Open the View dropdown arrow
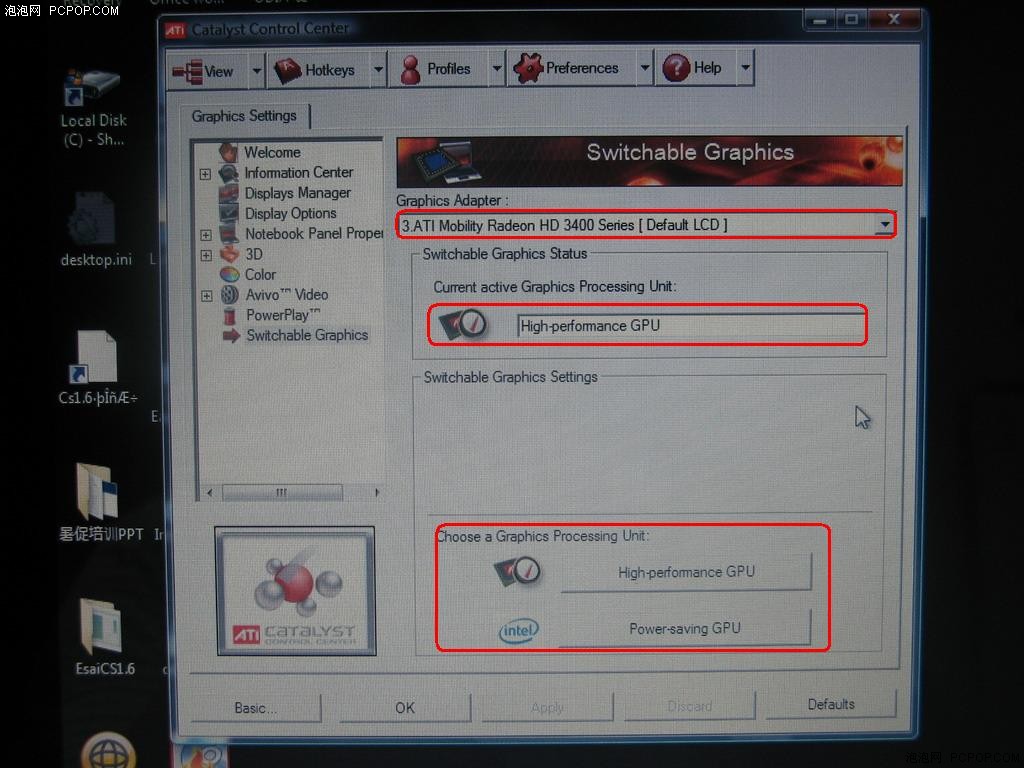 point(257,71)
